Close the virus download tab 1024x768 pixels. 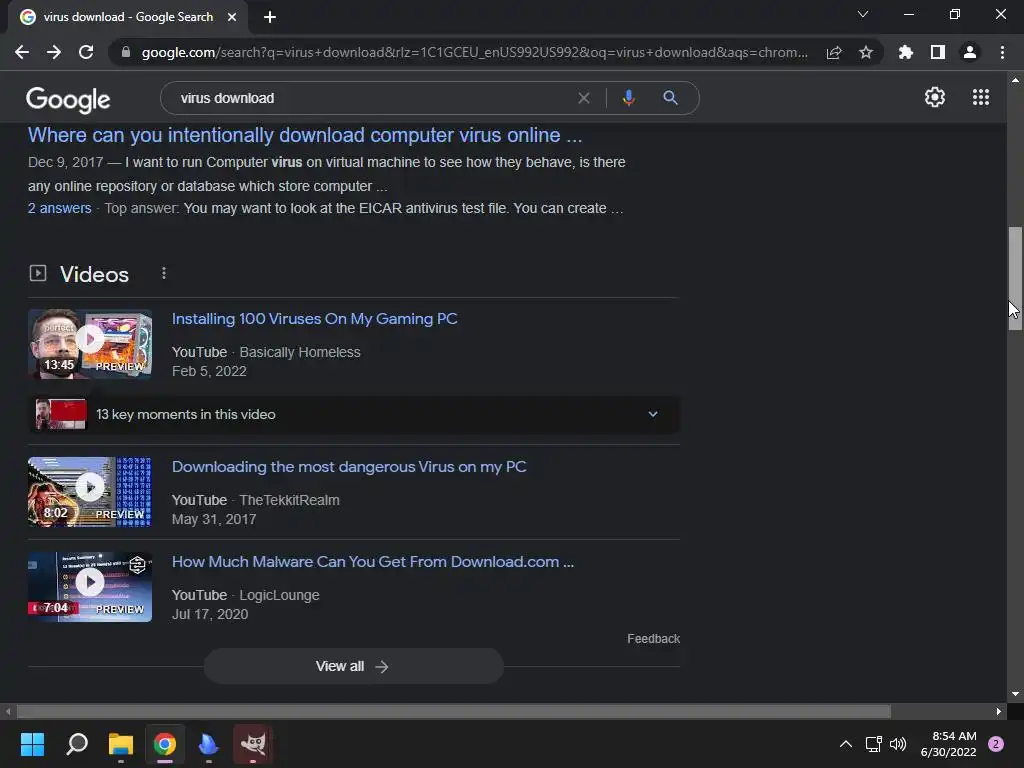[232, 17]
